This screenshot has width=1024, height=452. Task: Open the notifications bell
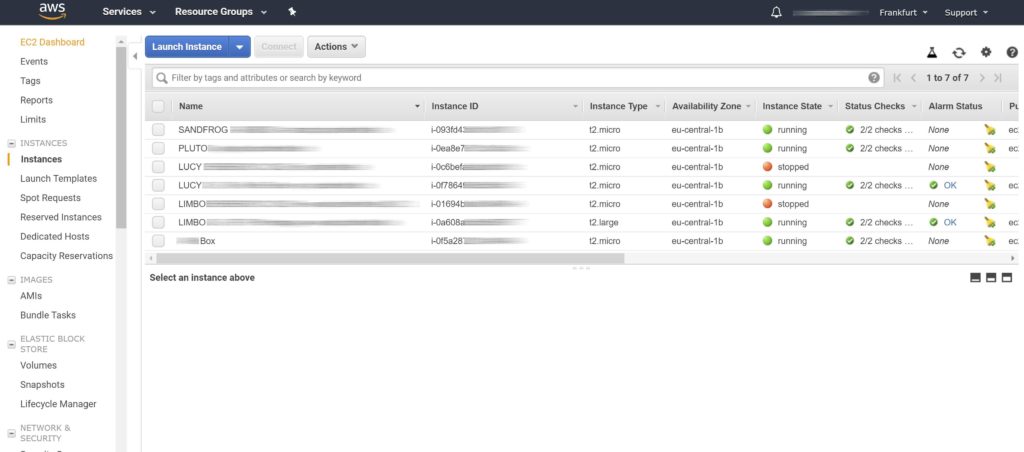[x=776, y=12]
